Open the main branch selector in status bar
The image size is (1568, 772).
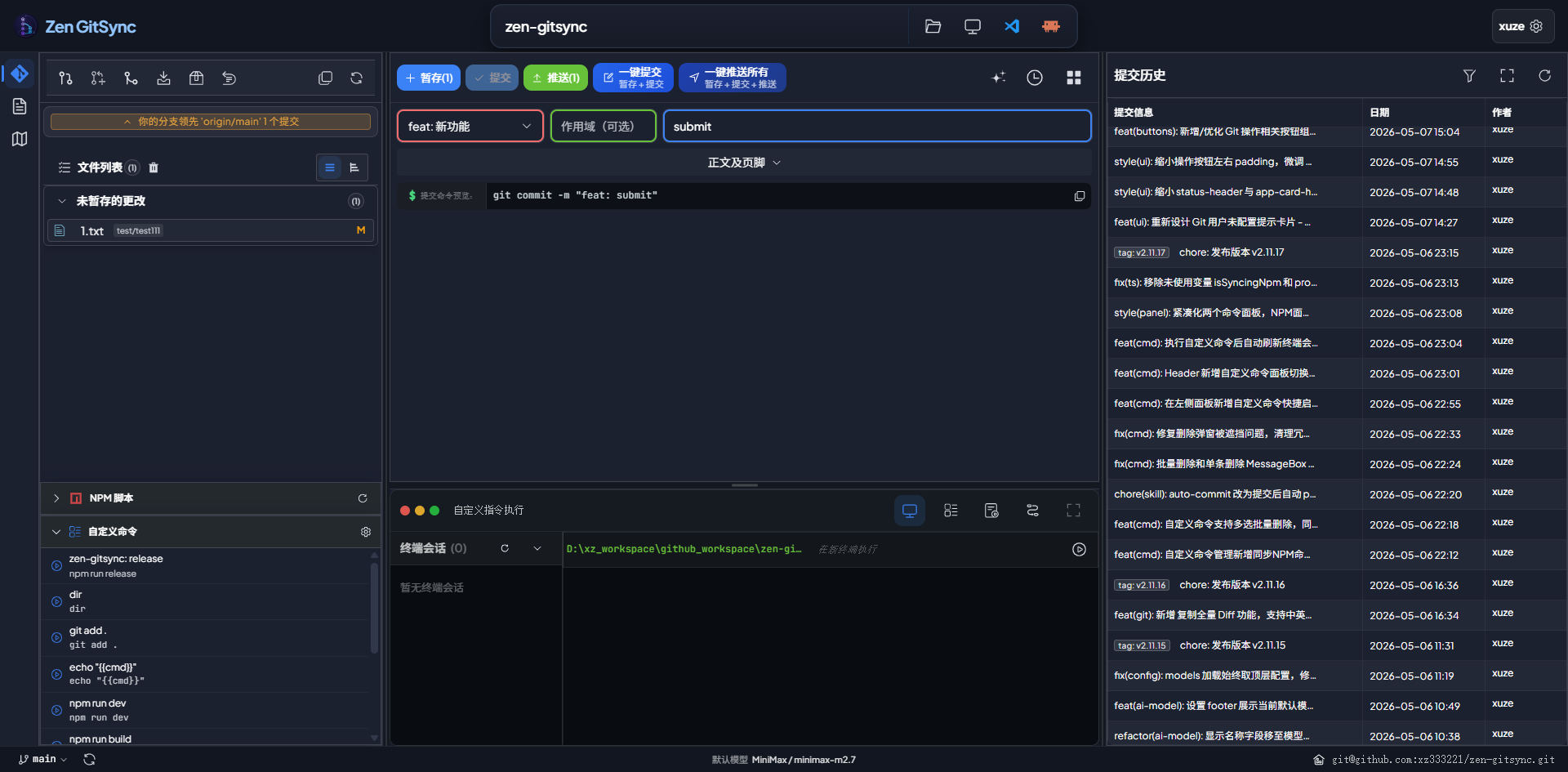(43, 760)
